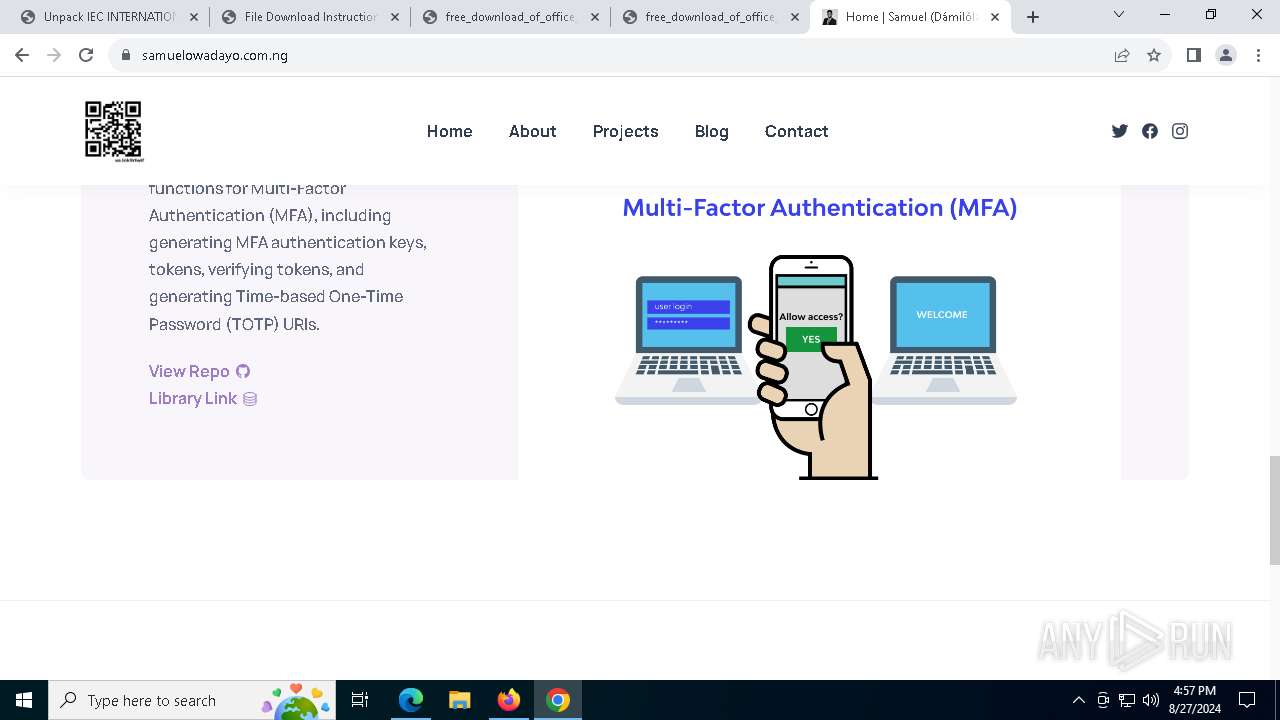Open the Blog nav item
Image resolution: width=1280 pixels, height=720 pixels.
point(711,131)
